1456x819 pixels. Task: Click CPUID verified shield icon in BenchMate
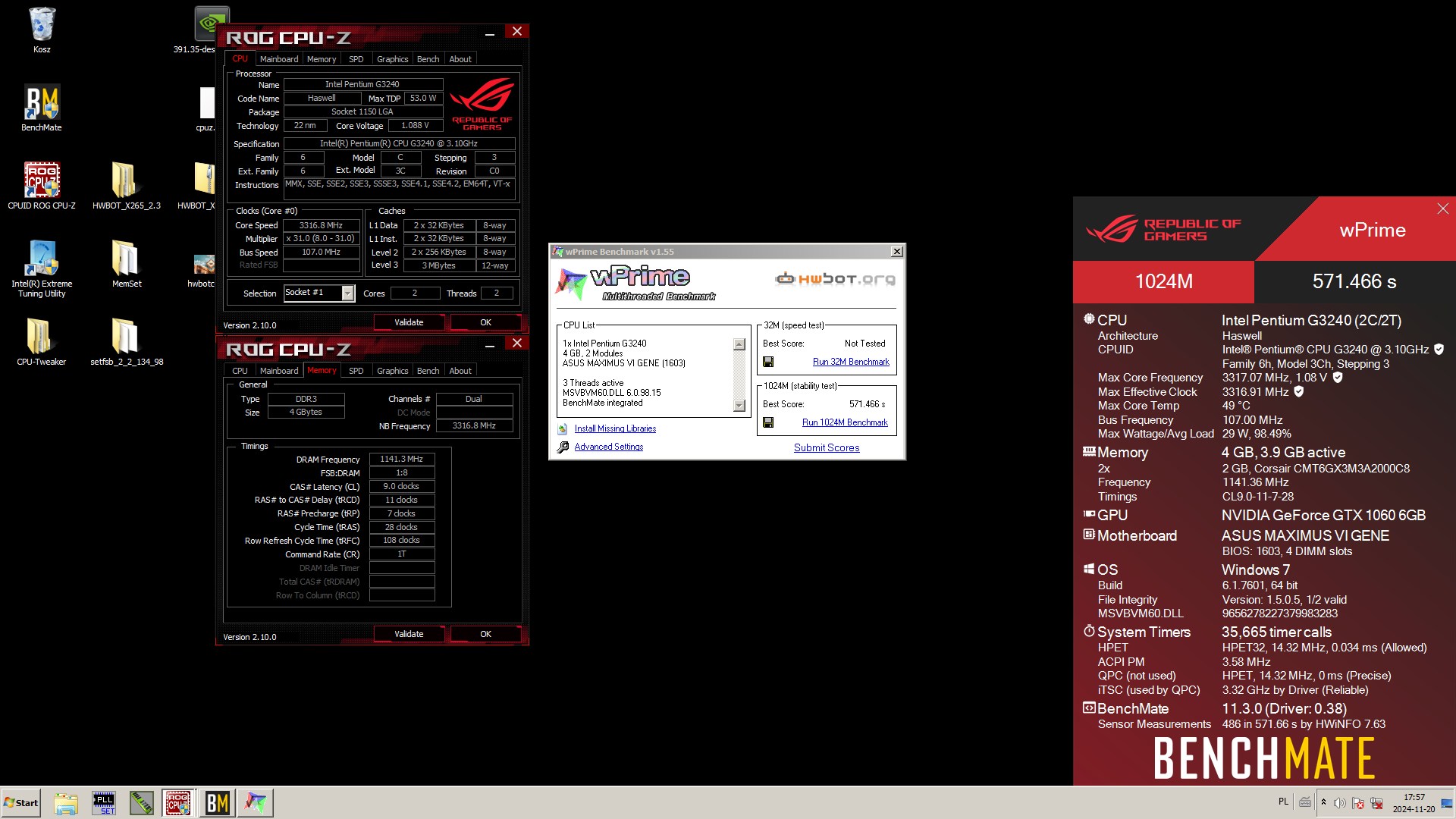click(x=1439, y=350)
